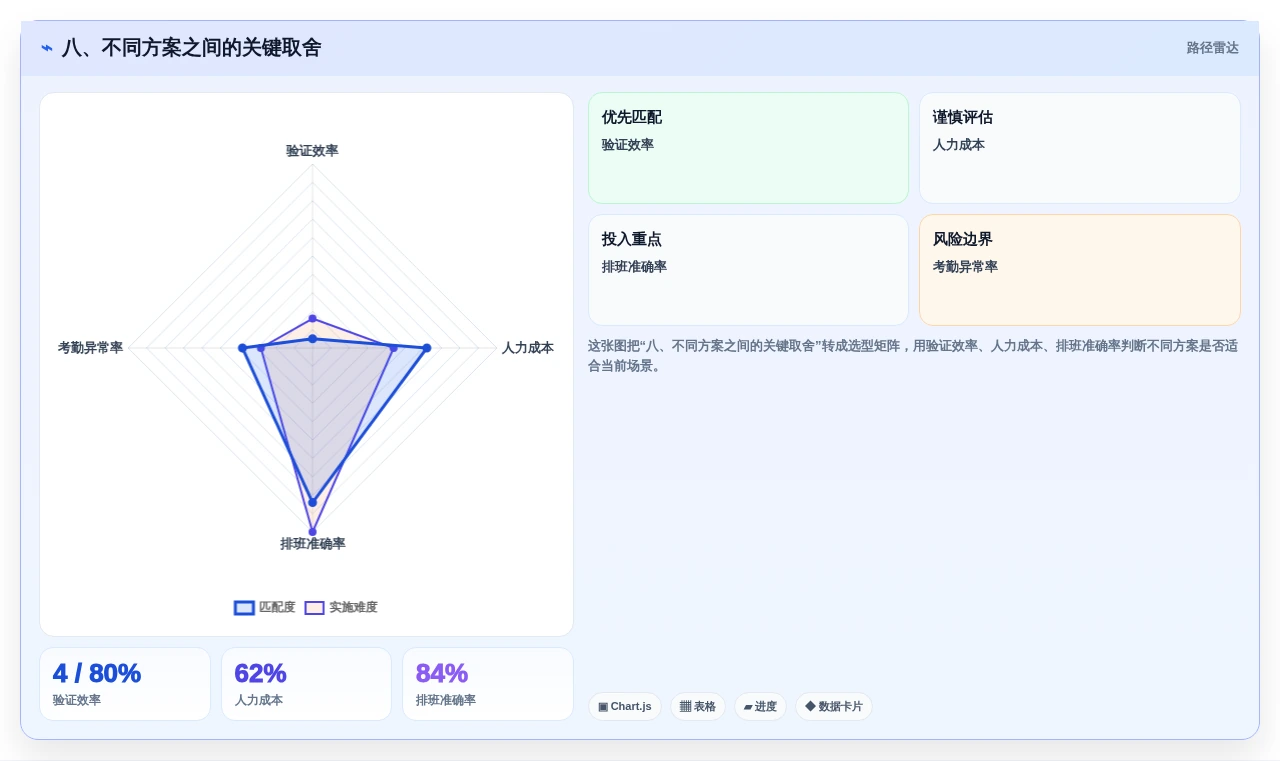Screen dimensions: 1280x761
Task: Click the description paragraph starting 这张图把
Action: 913,356
